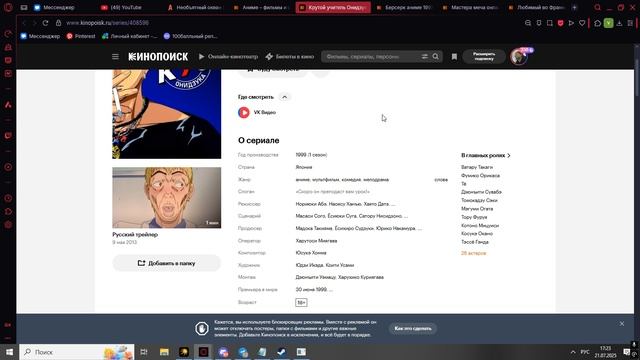Viewport: 640px width, 360px height.
Task: Add page to favorites heart icon
Action: click(x=582, y=23)
